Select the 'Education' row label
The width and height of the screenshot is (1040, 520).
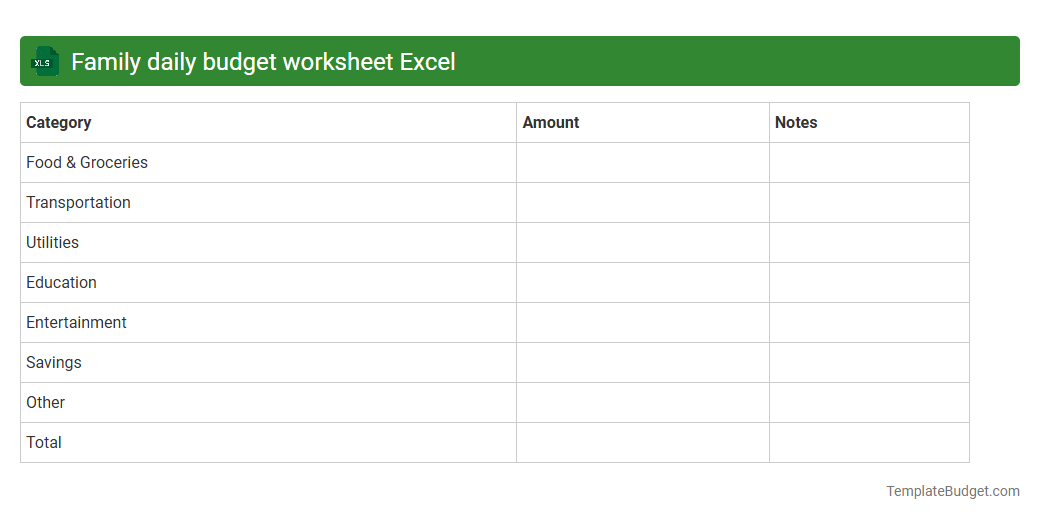pos(61,282)
